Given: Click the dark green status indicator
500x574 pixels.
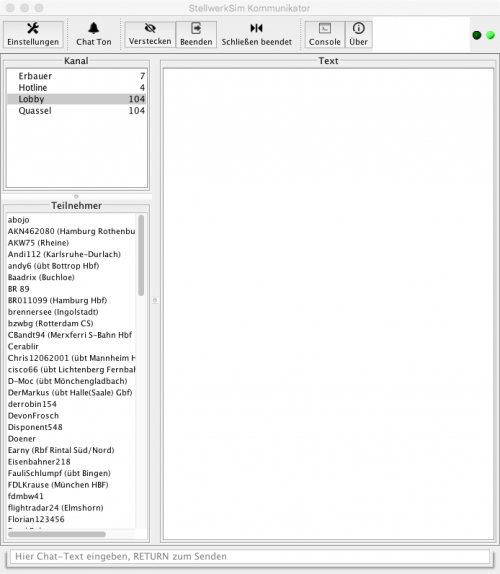Looking at the screenshot, I should pos(477,35).
